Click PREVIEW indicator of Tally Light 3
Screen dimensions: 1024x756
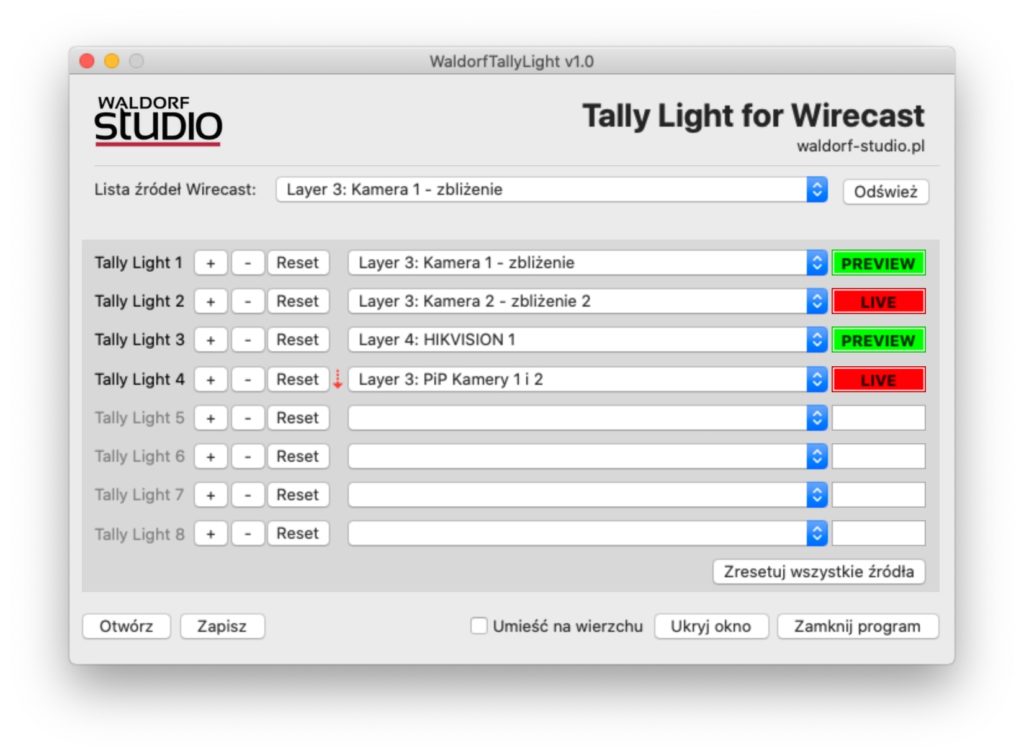[x=878, y=340]
